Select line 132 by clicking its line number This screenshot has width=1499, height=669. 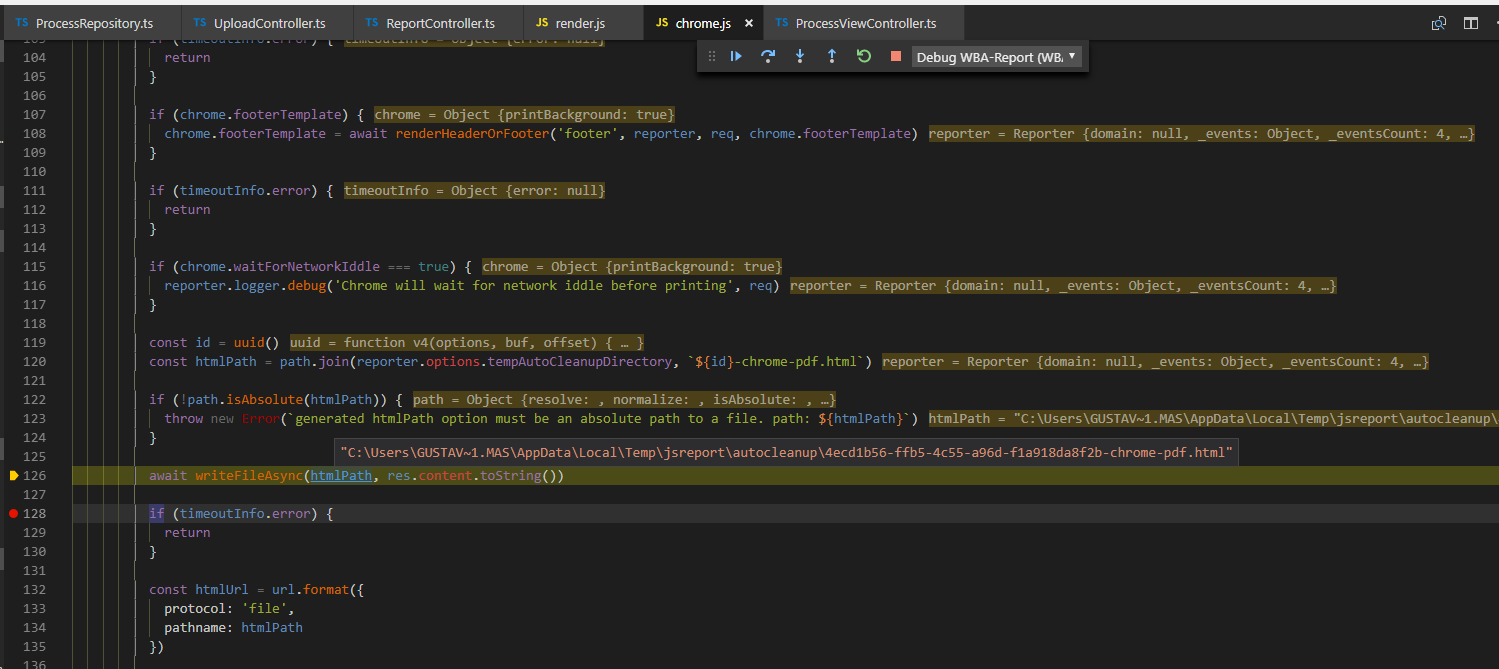[35, 589]
